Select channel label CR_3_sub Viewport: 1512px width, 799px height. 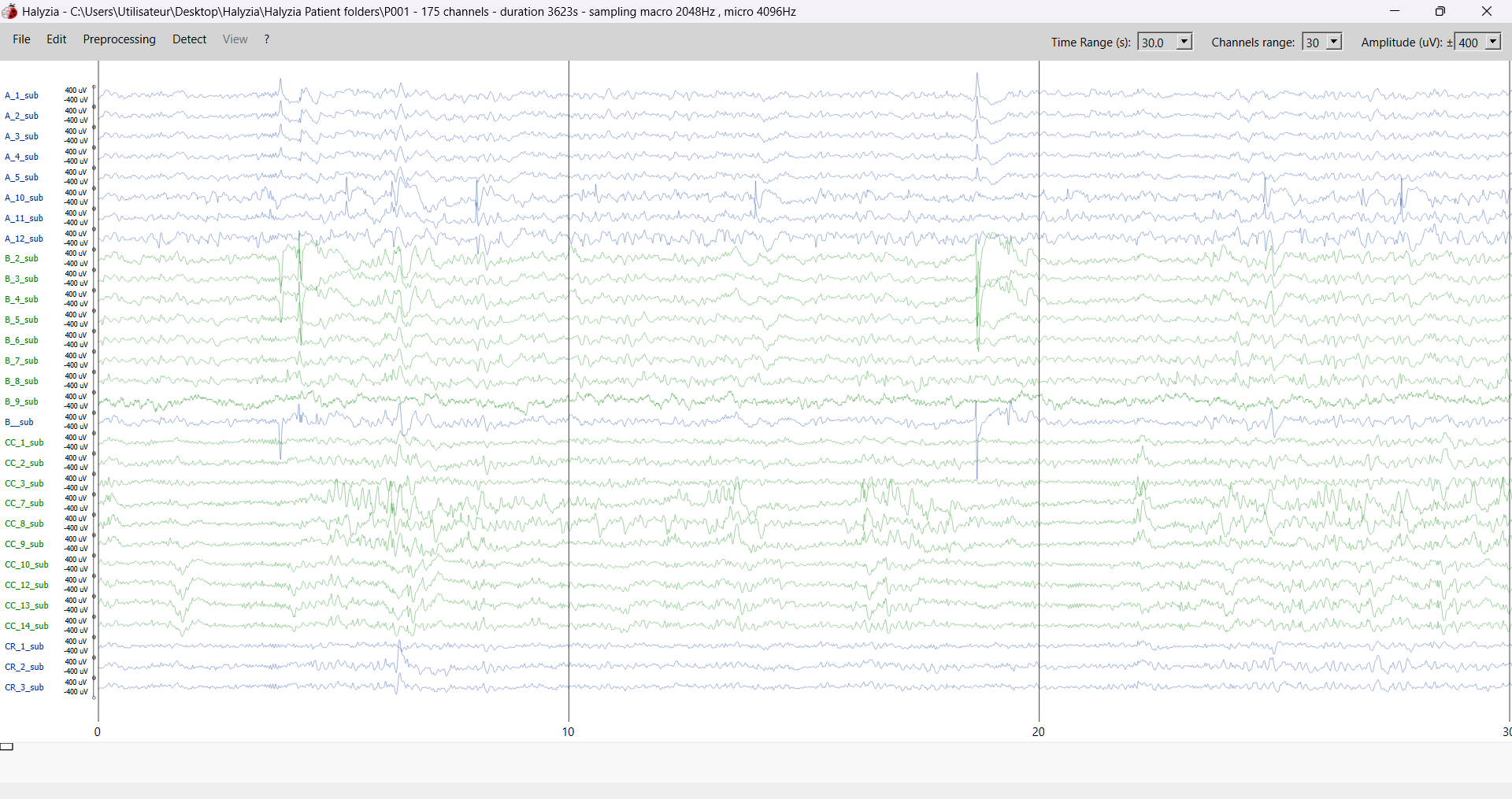tap(24, 687)
